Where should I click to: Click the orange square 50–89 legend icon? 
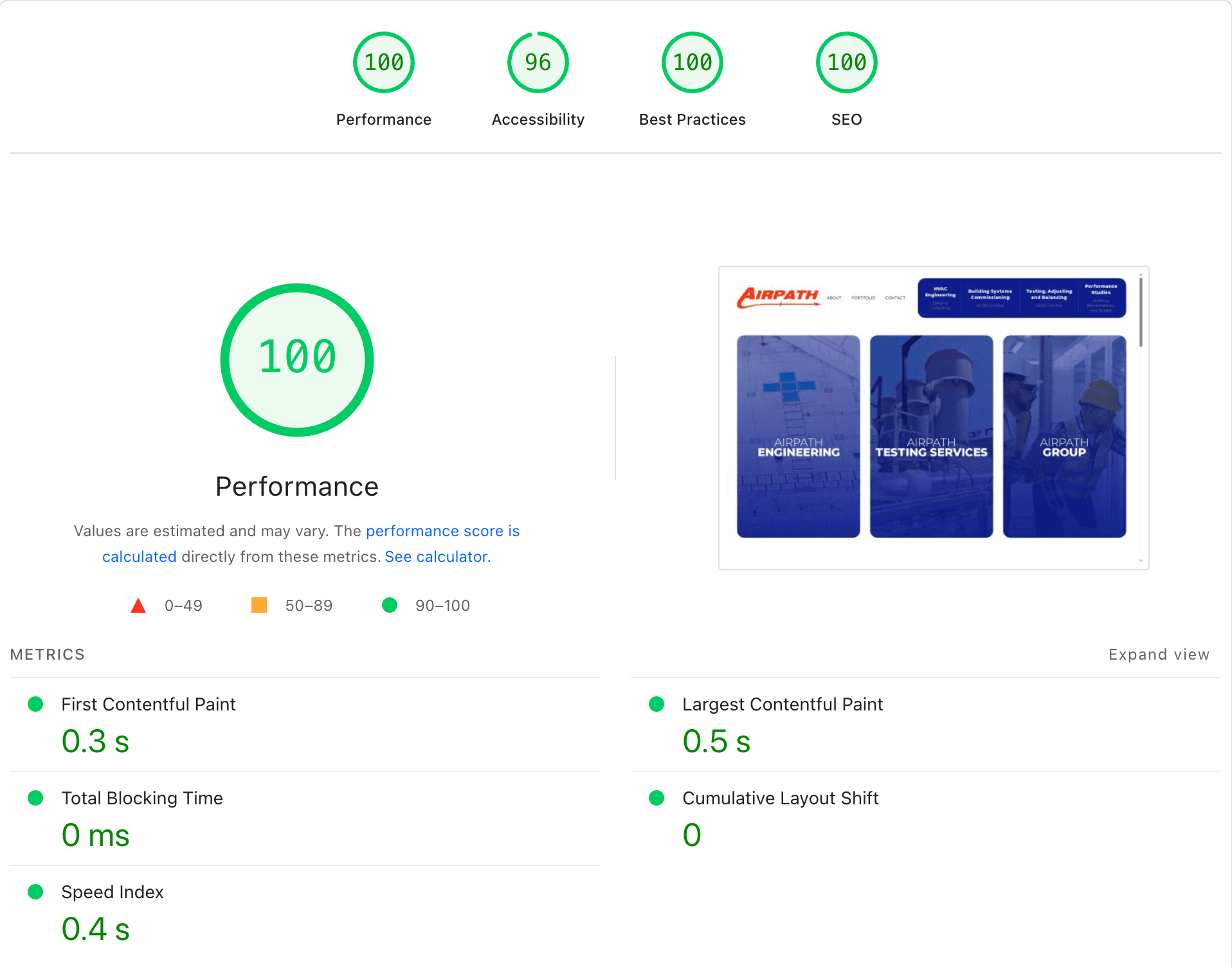(259, 605)
